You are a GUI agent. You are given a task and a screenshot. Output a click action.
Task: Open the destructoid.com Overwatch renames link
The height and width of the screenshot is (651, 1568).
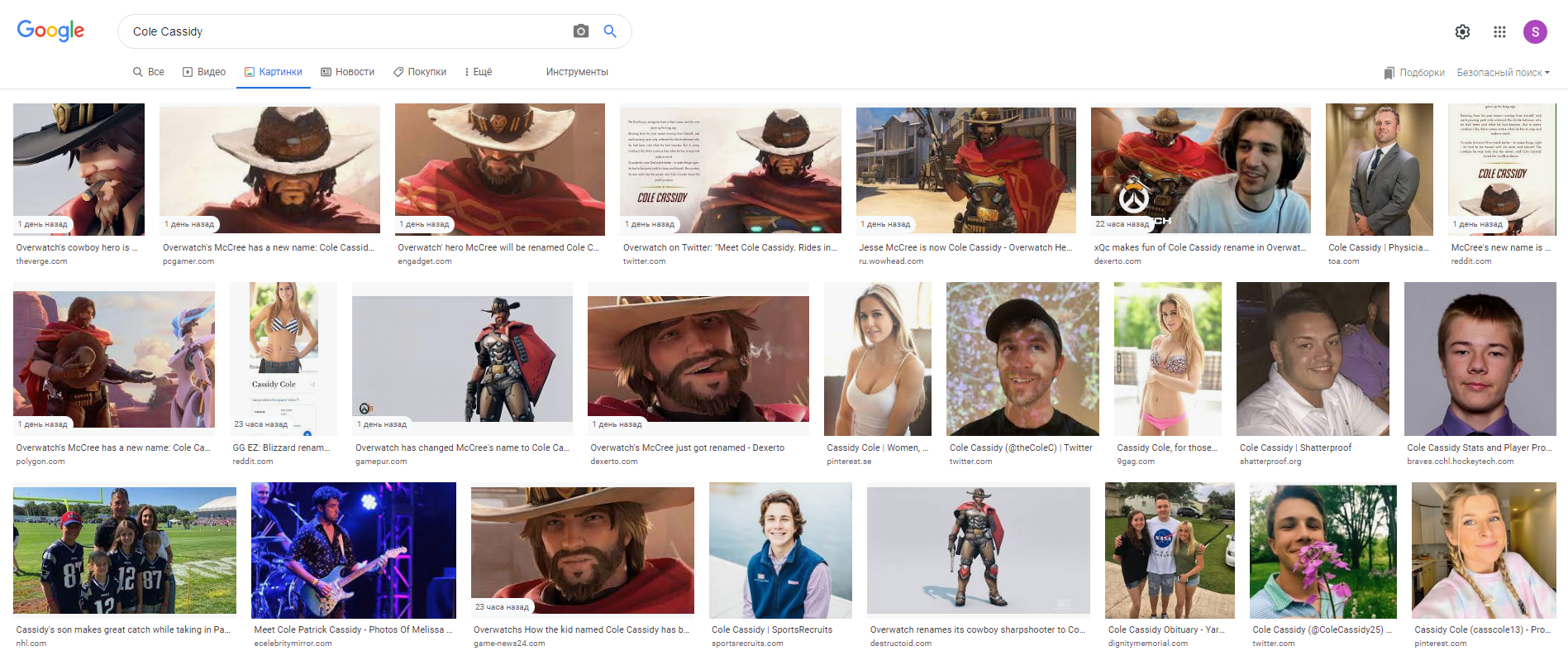click(x=977, y=629)
